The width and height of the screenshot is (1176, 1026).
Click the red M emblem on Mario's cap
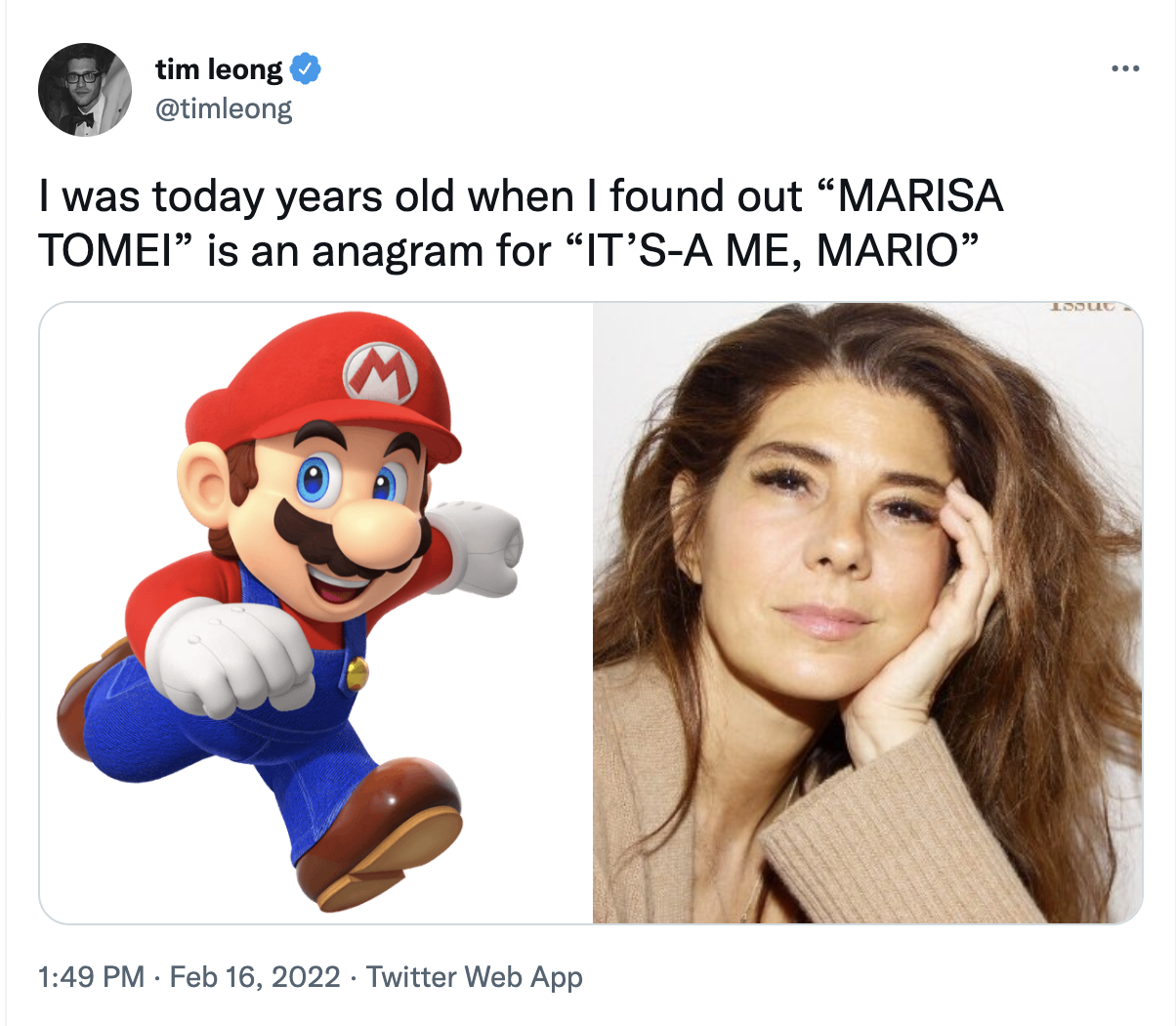coord(379,372)
